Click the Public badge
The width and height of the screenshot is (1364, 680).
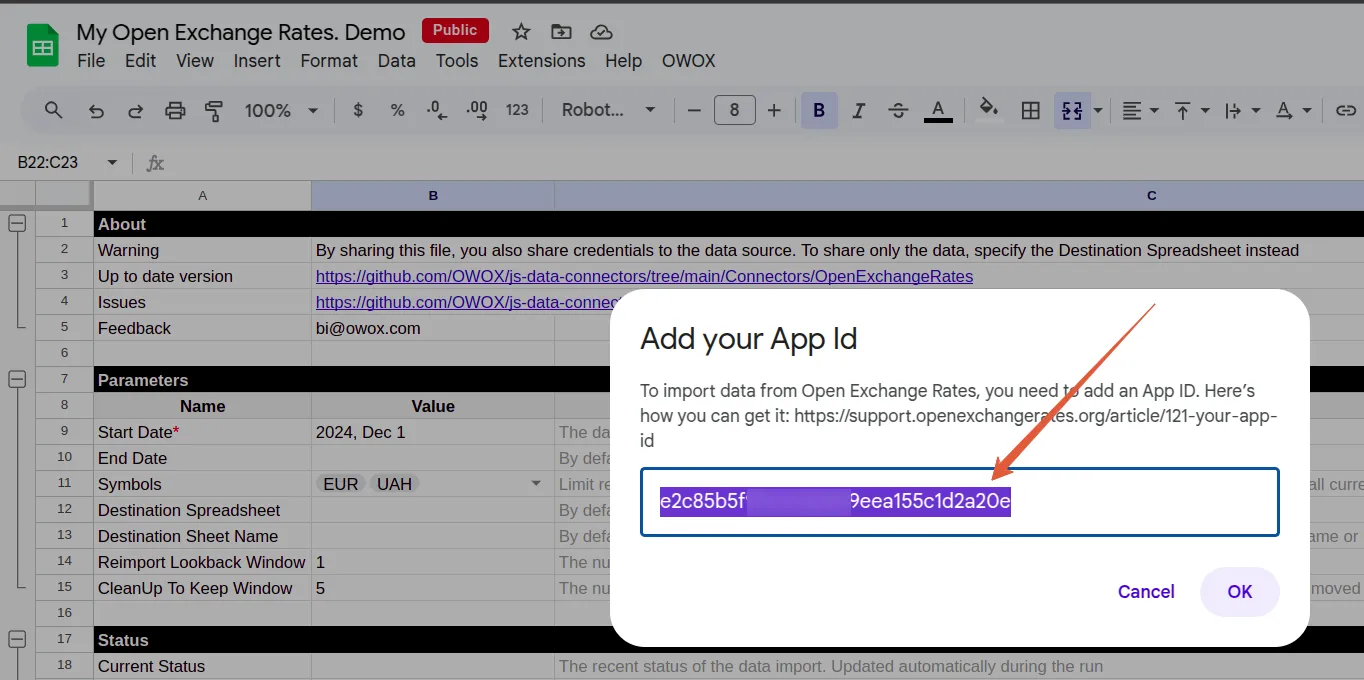[x=455, y=30]
